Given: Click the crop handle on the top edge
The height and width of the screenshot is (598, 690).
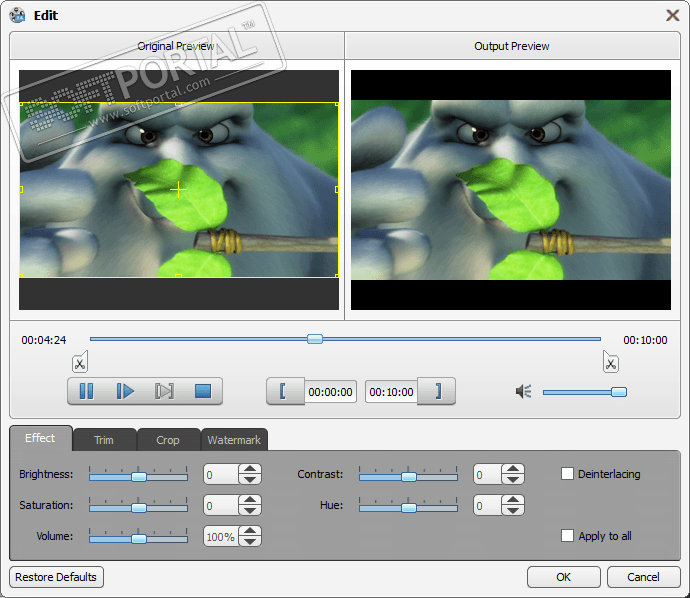Looking at the screenshot, I should tap(178, 104).
